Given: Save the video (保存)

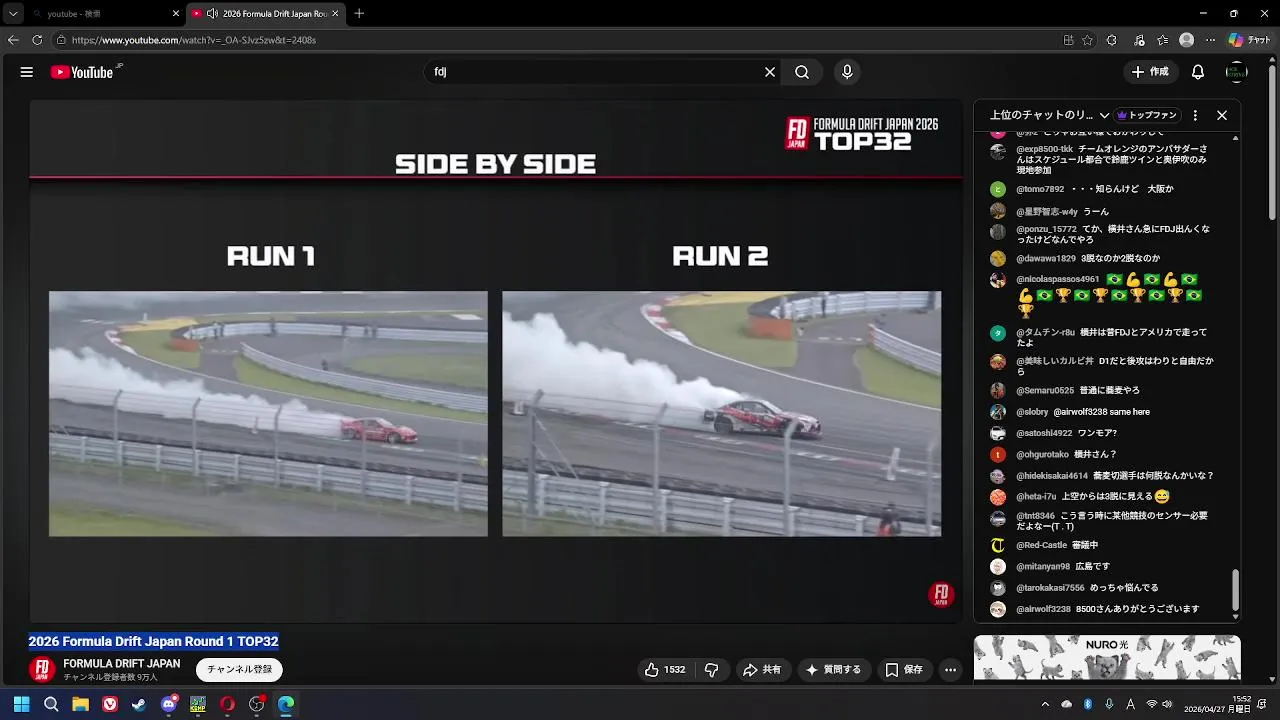Looking at the screenshot, I should tap(904, 670).
